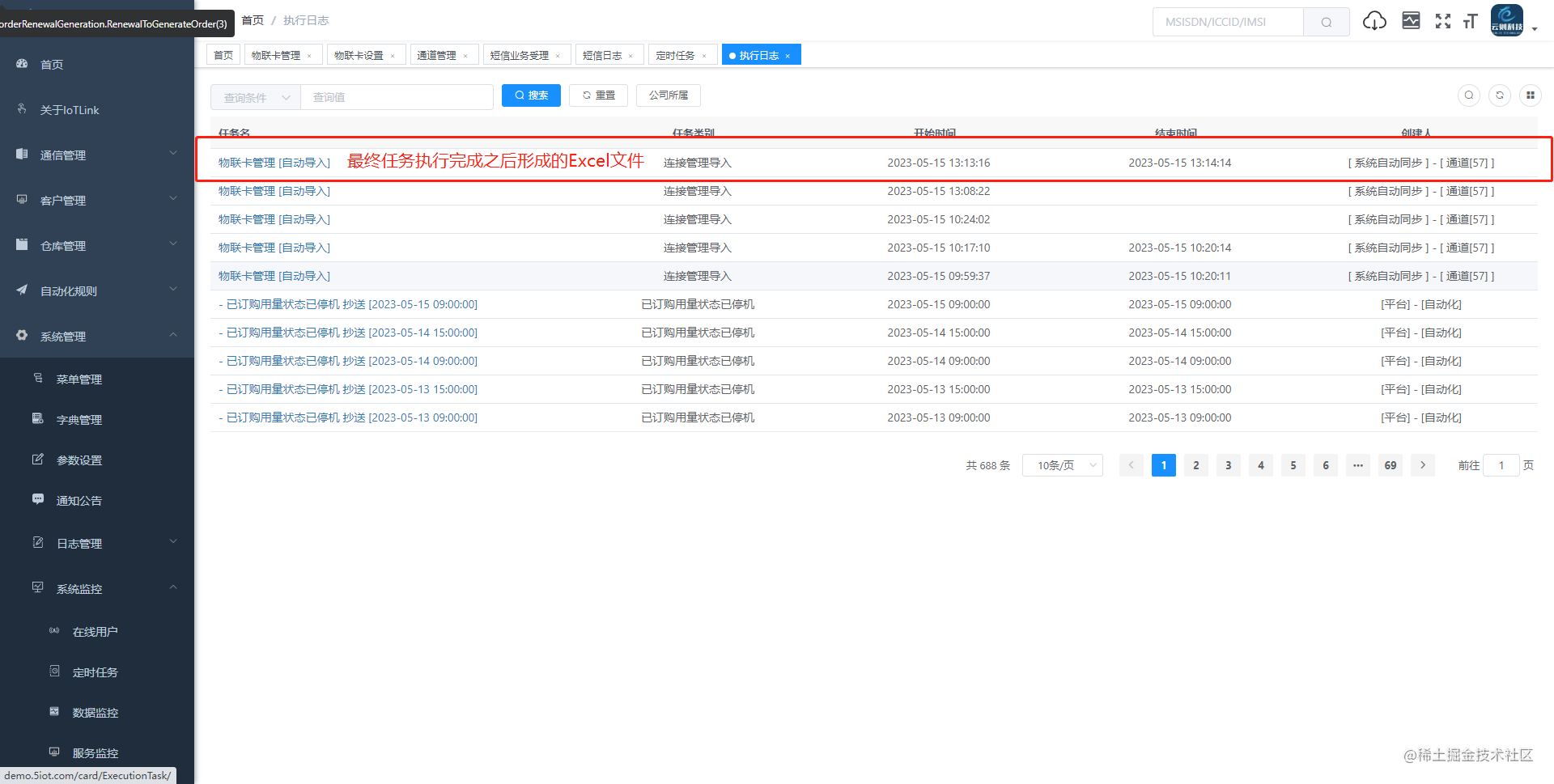1554x784 pixels.
Task: Open the 10条/页 page size dropdown
Action: (x=1063, y=465)
